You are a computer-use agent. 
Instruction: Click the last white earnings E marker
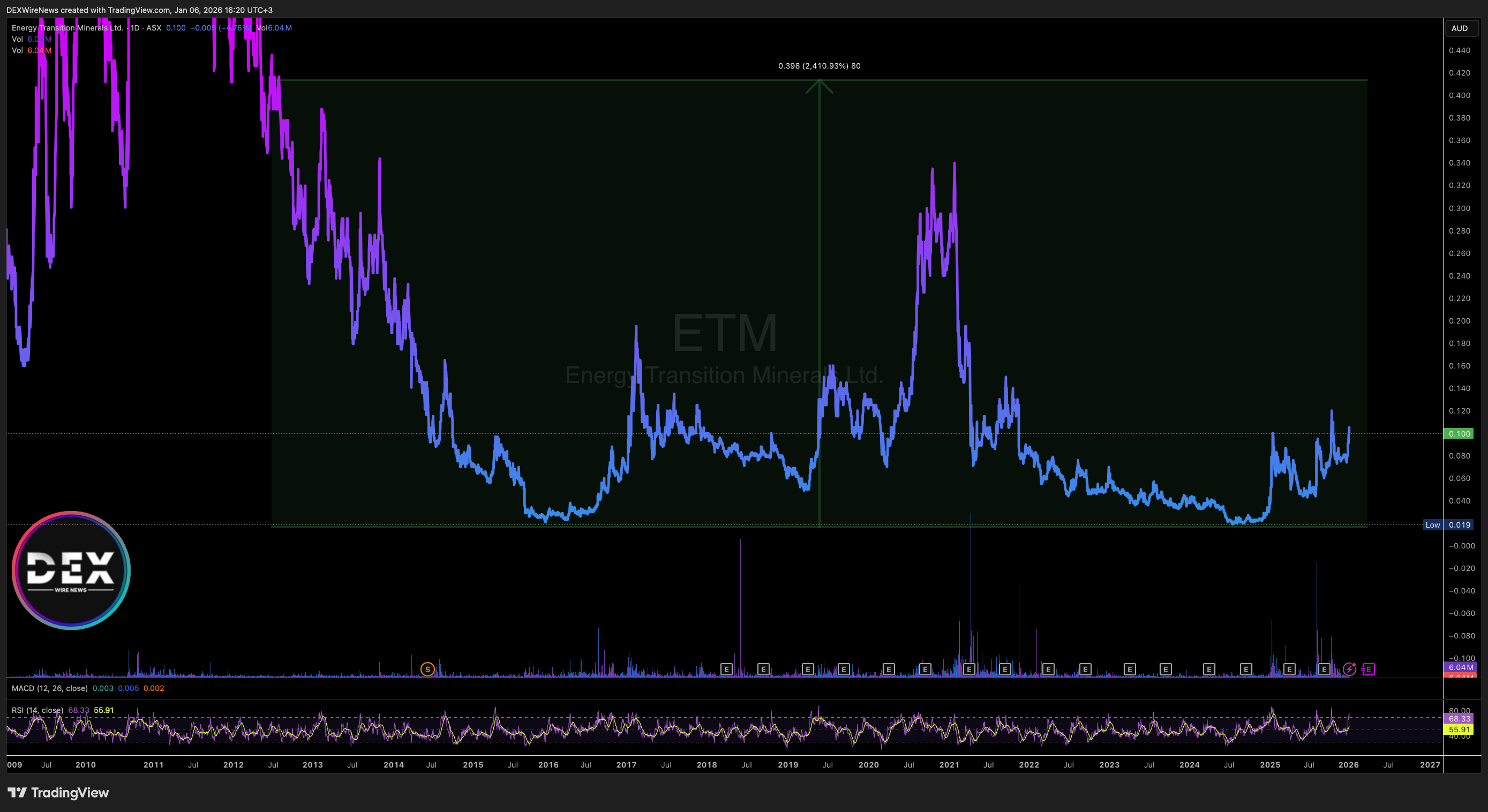click(1324, 670)
